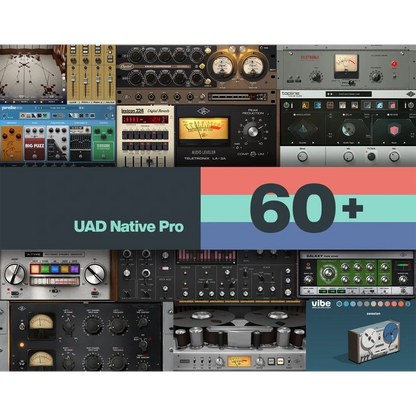Click the Topline reverb cube icon
Viewport: 416px width, 416px height.
394,130
